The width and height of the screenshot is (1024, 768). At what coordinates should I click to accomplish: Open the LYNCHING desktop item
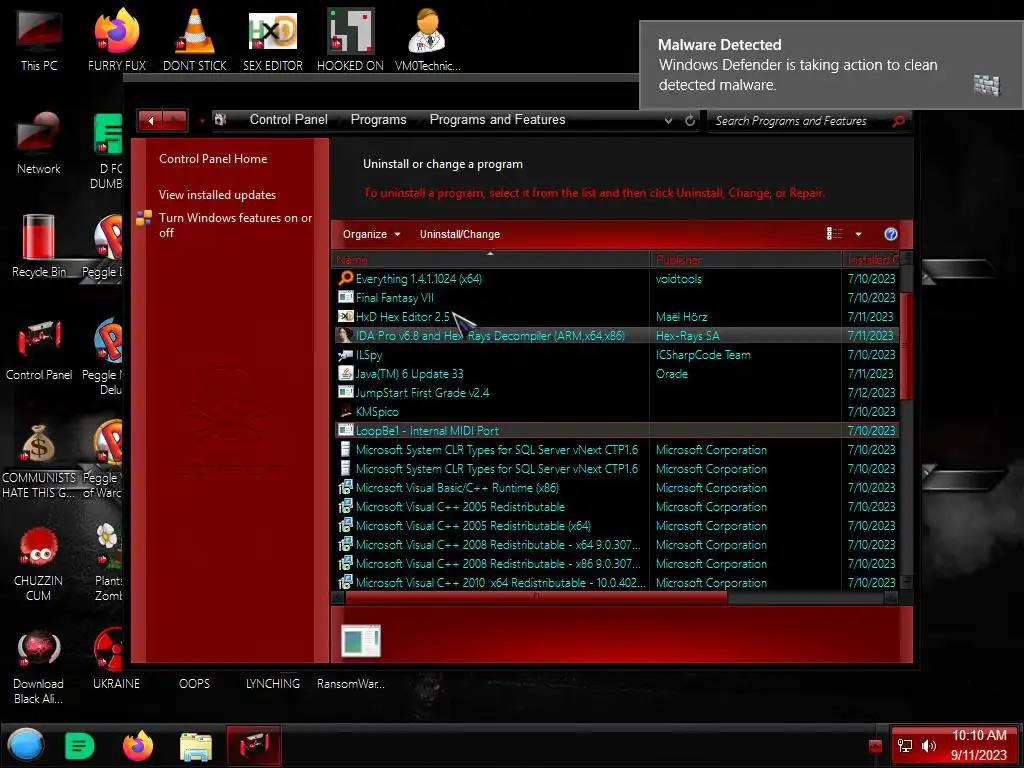[273, 684]
